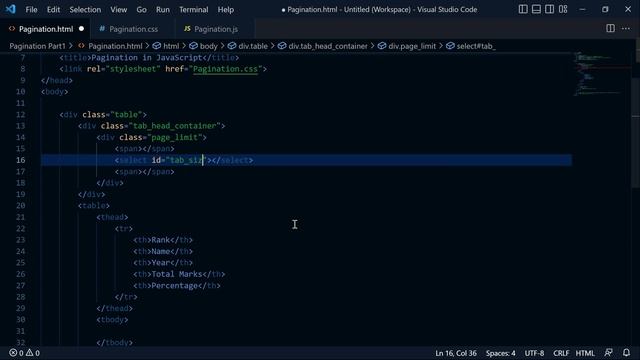Open notifications bell icon
The image size is (640, 360).
coord(627,353)
